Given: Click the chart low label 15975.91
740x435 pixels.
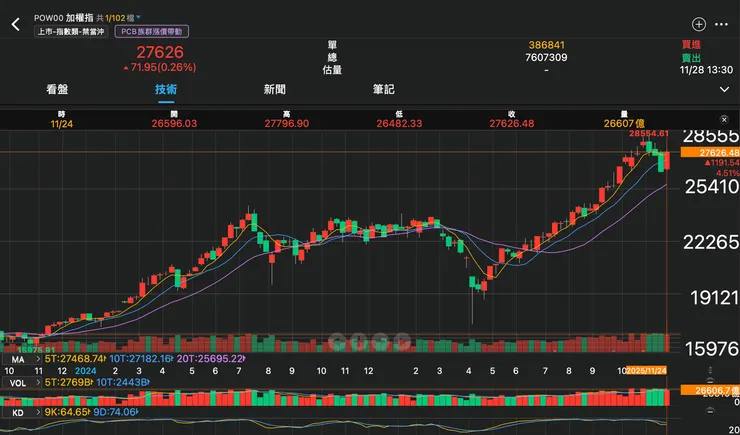Looking at the screenshot, I should tap(36, 350).
